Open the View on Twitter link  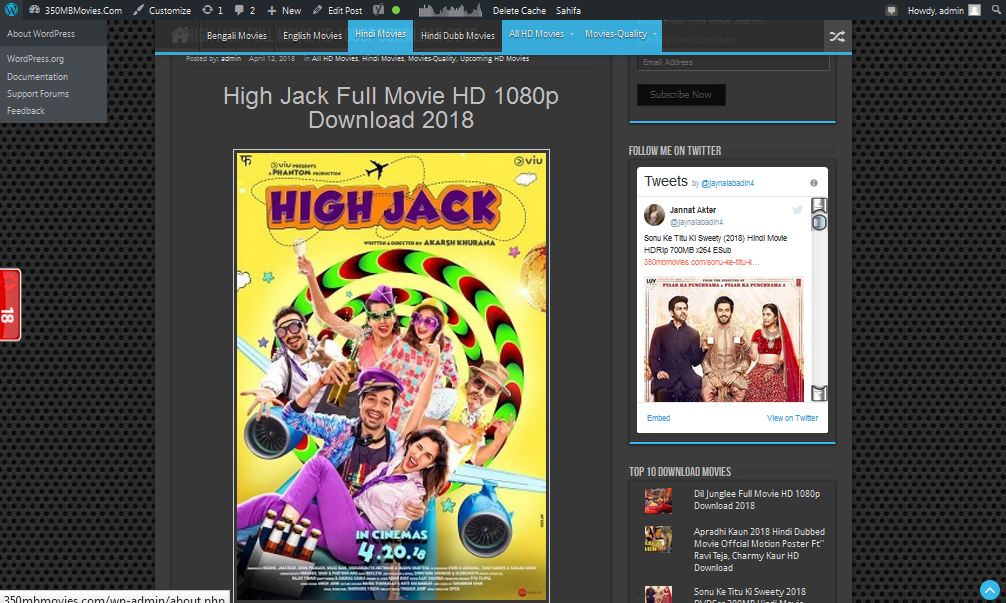[x=792, y=418]
